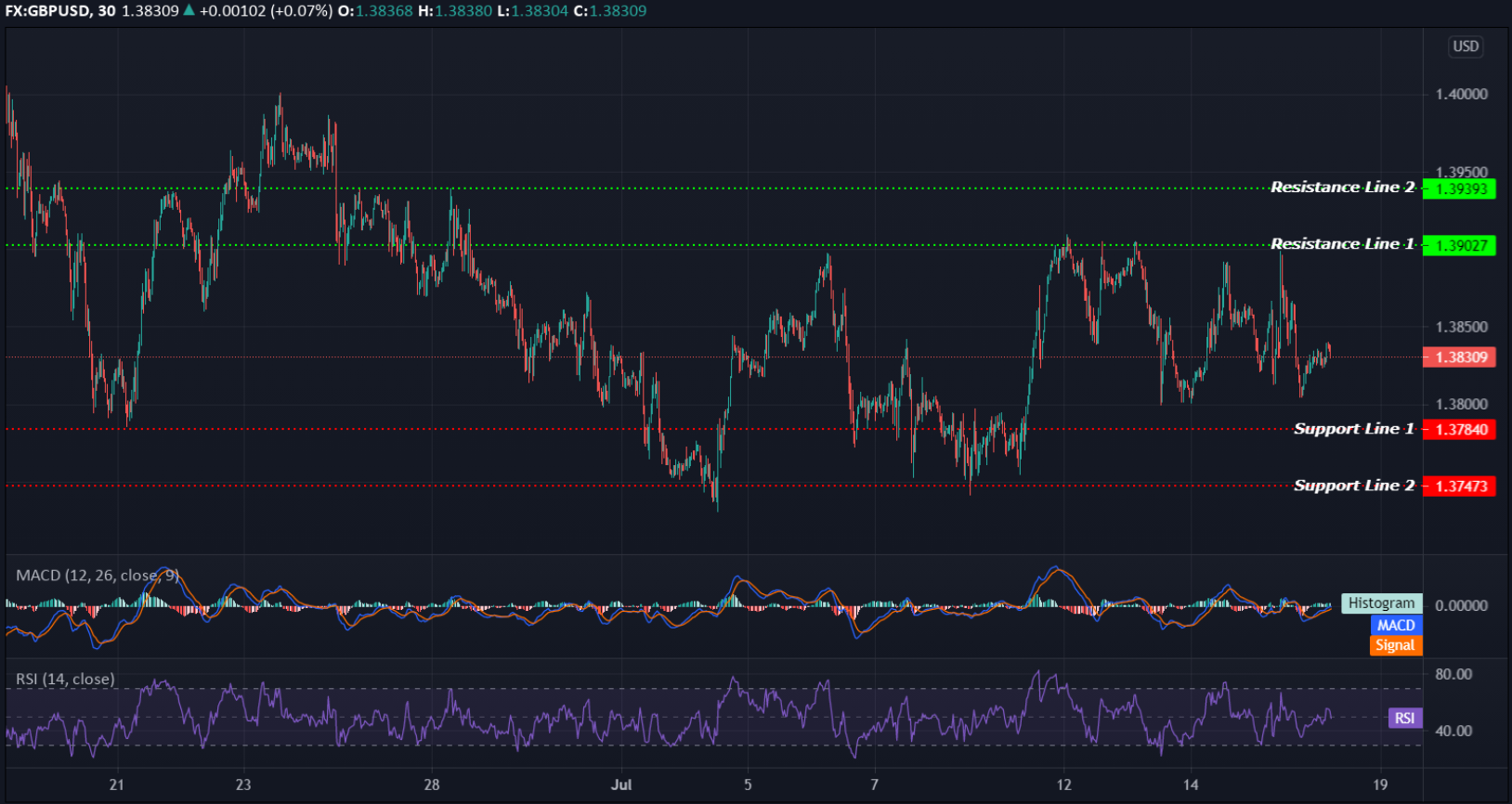Click the 1.38000 price axis value
This screenshot has height=804, width=1512.
click(1461, 405)
